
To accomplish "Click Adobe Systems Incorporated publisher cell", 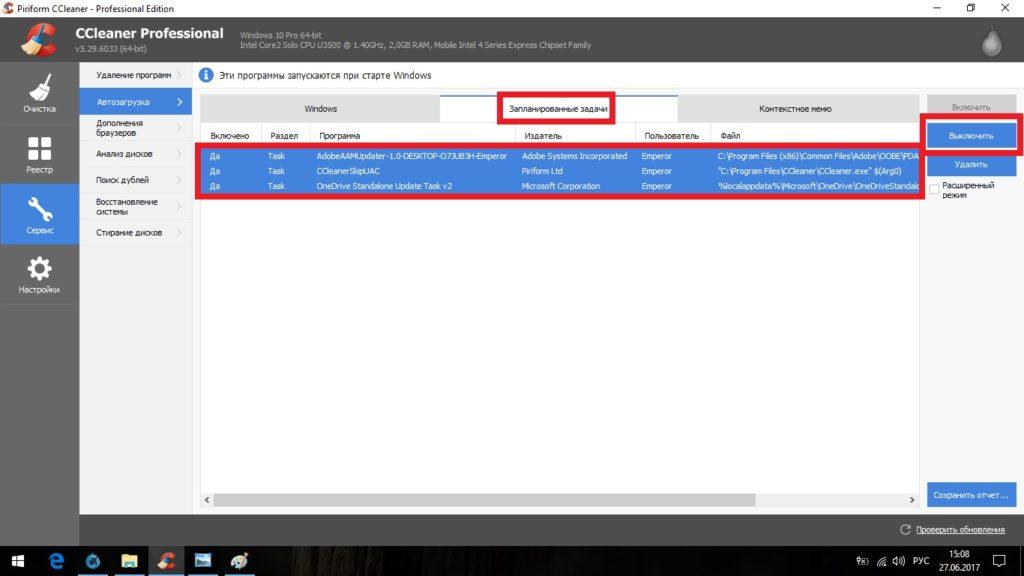I will (x=574, y=156).
